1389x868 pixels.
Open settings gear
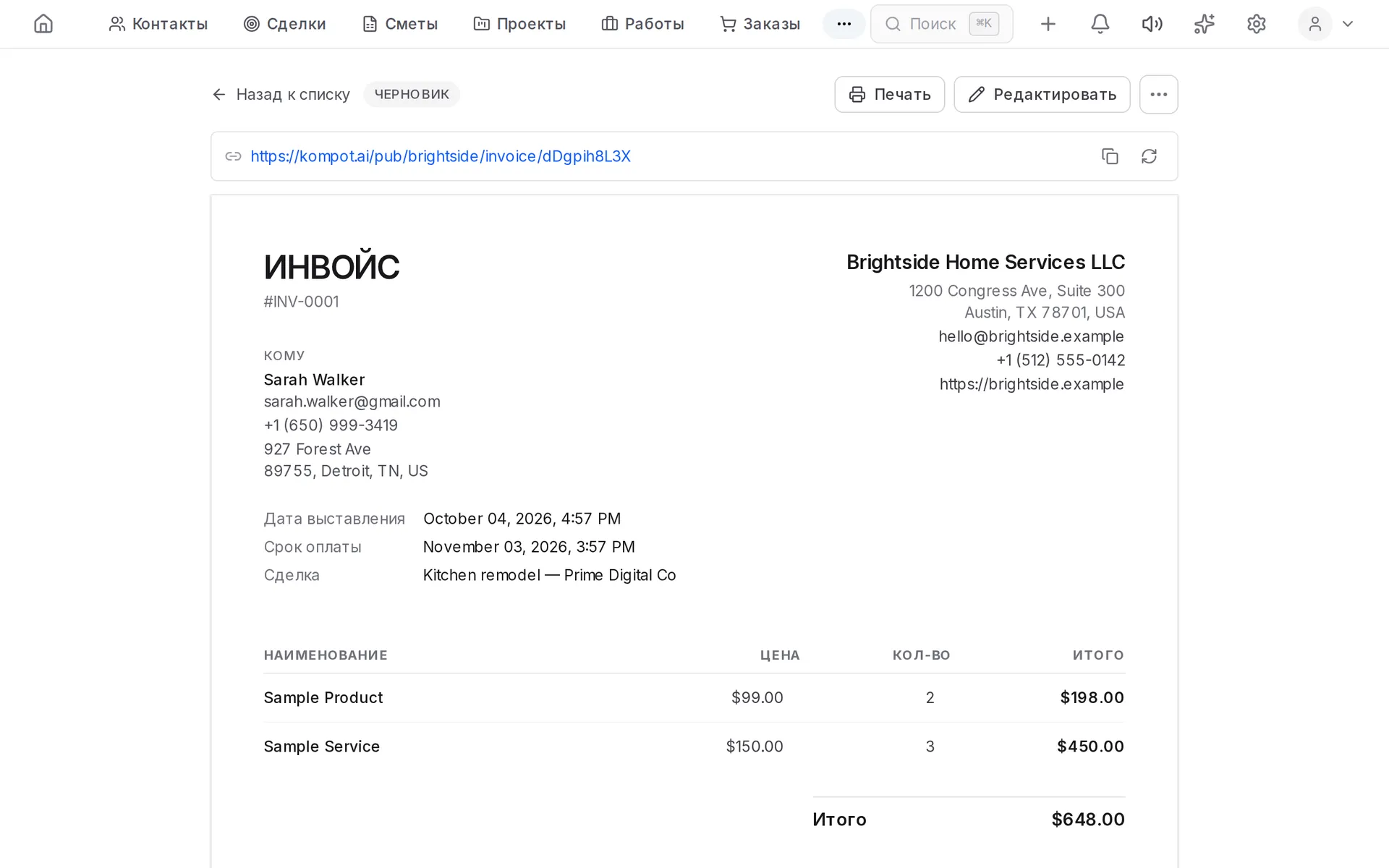coord(1256,24)
